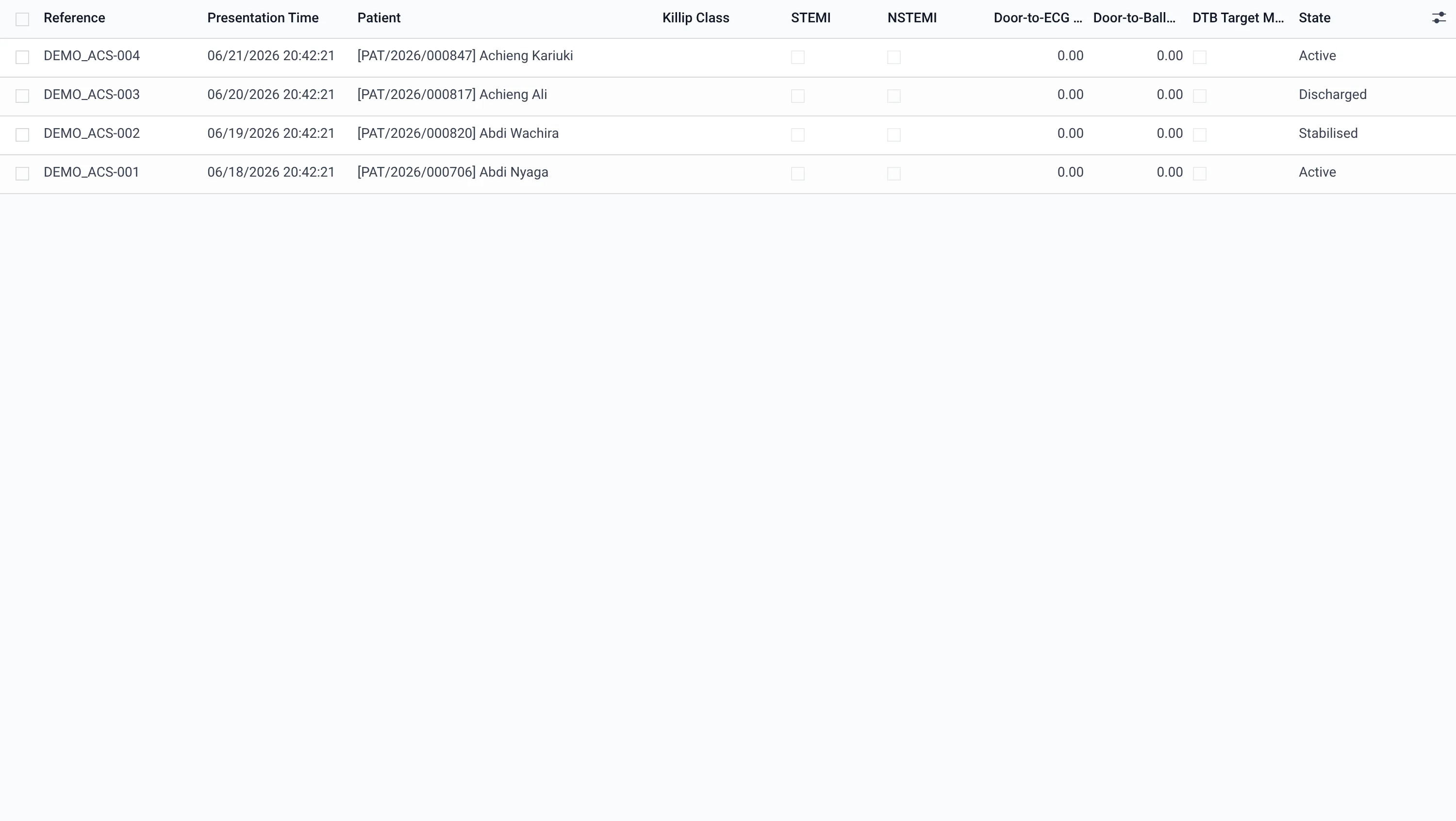Sort by Presentation Time column header
Viewport: 1456px width, 821px height.
click(263, 18)
